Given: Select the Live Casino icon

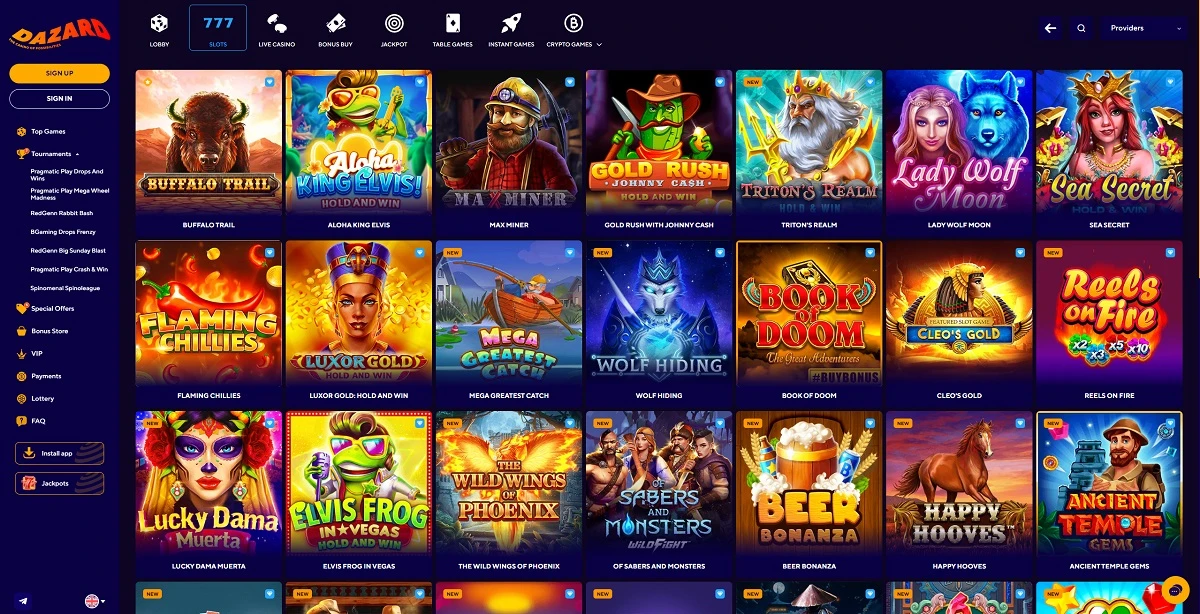Looking at the screenshot, I should point(279,23).
